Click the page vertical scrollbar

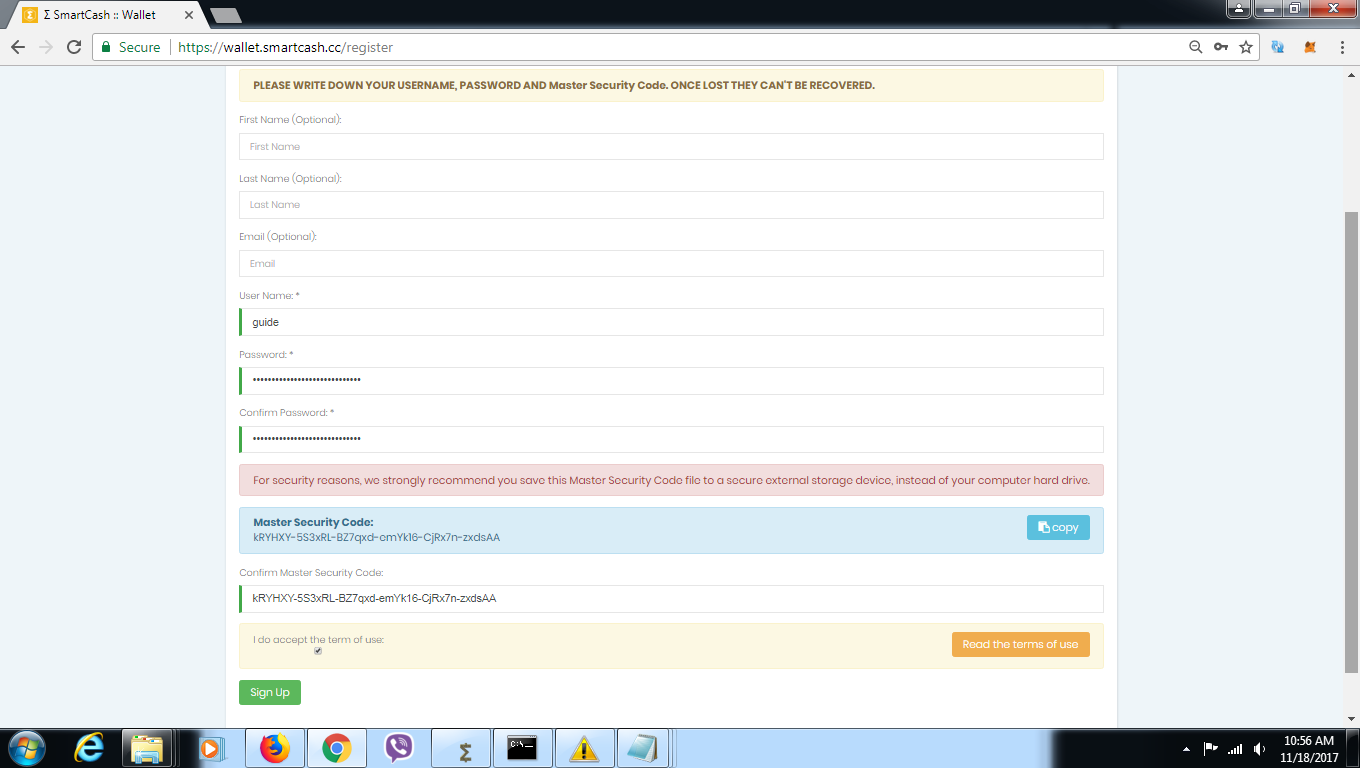point(1352,440)
